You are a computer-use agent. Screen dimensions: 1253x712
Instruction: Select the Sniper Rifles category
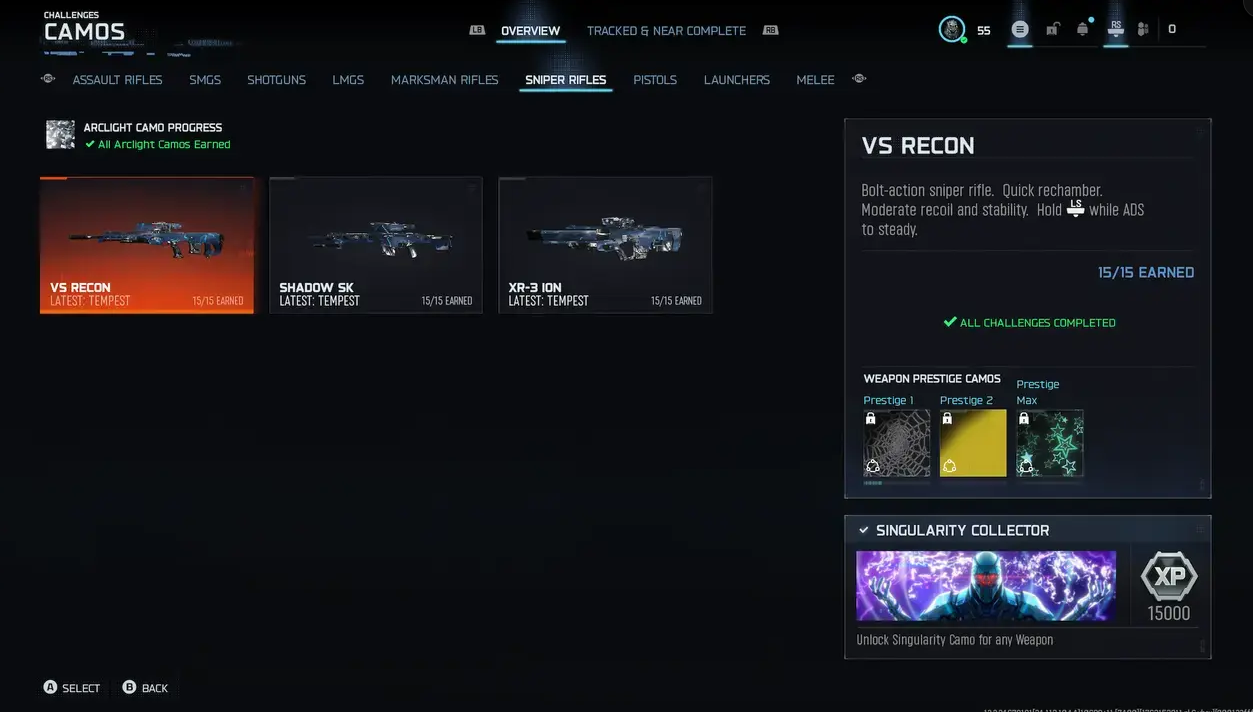[x=566, y=80]
